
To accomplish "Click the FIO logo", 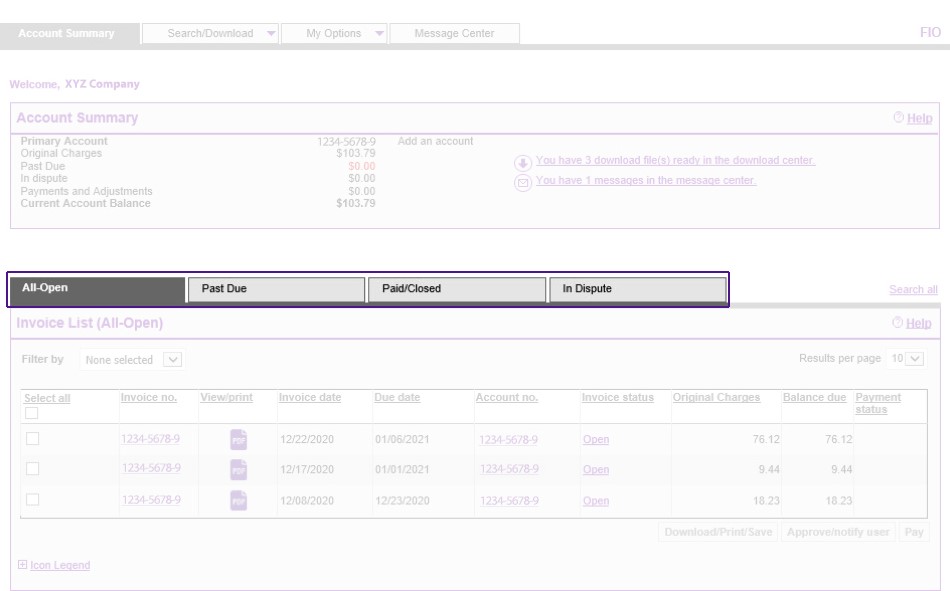I will tap(932, 33).
